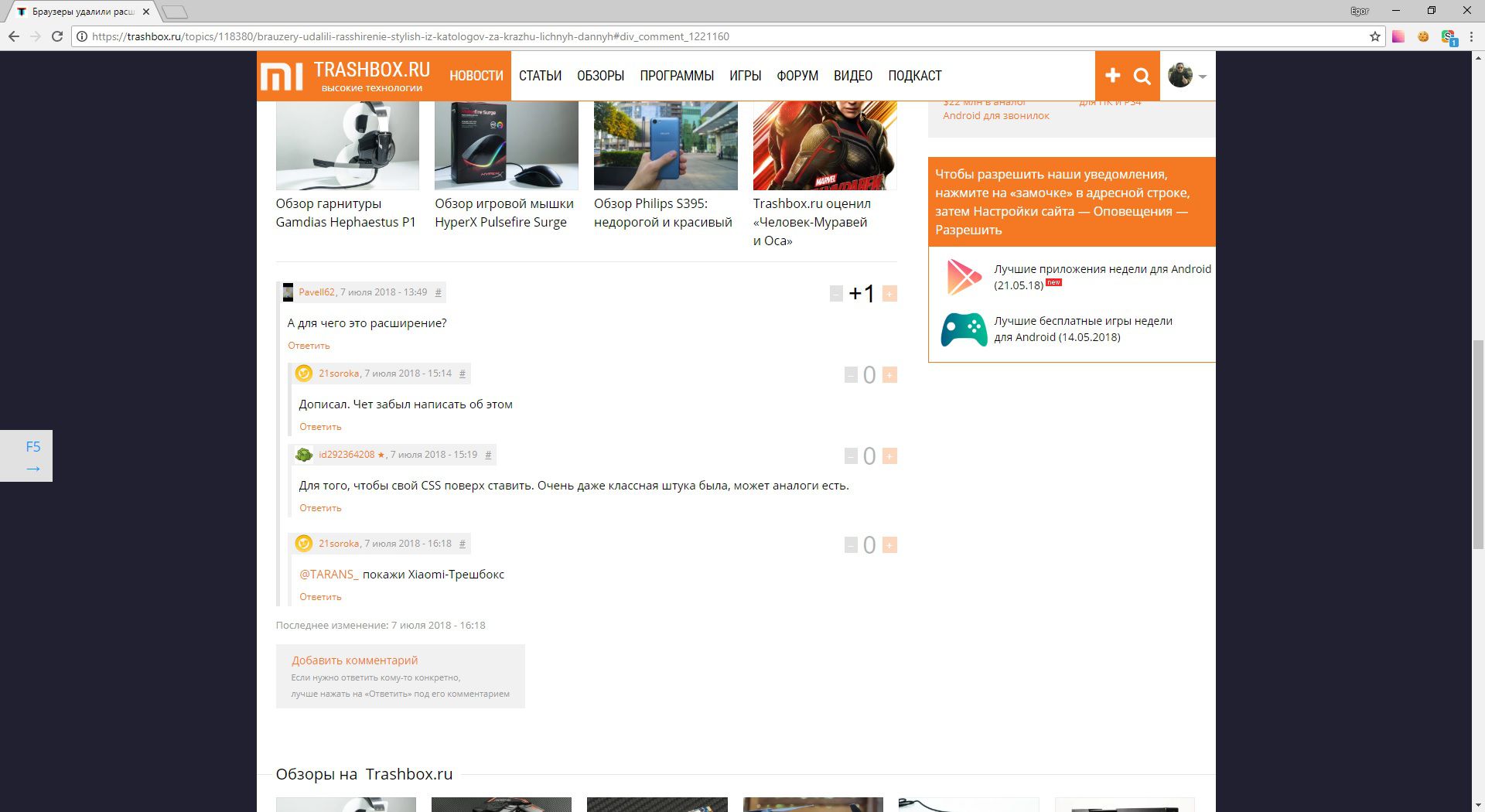Open a new browser tab
The width and height of the screenshot is (1485, 812).
[176, 12]
